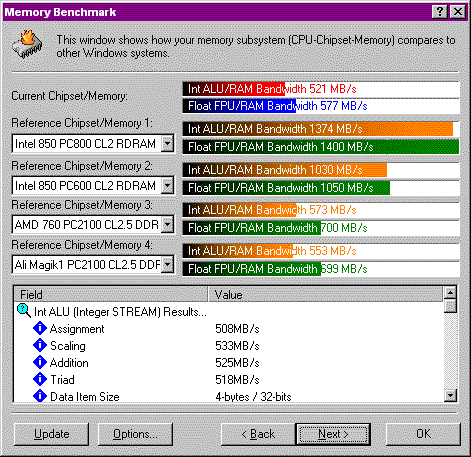
Task: Click the flaming memory chip icon
Action: tap(28, 44)
